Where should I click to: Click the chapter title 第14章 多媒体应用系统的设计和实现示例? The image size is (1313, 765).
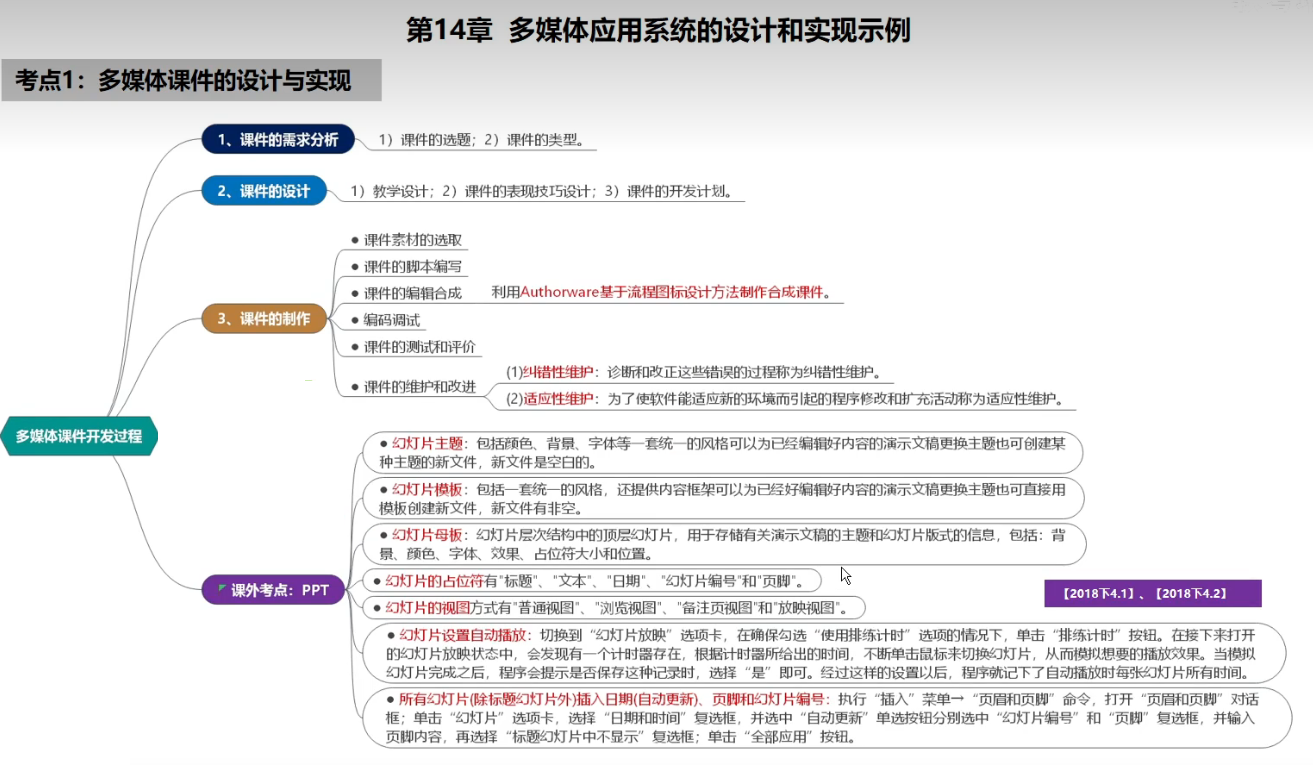[x=657, y=31]
